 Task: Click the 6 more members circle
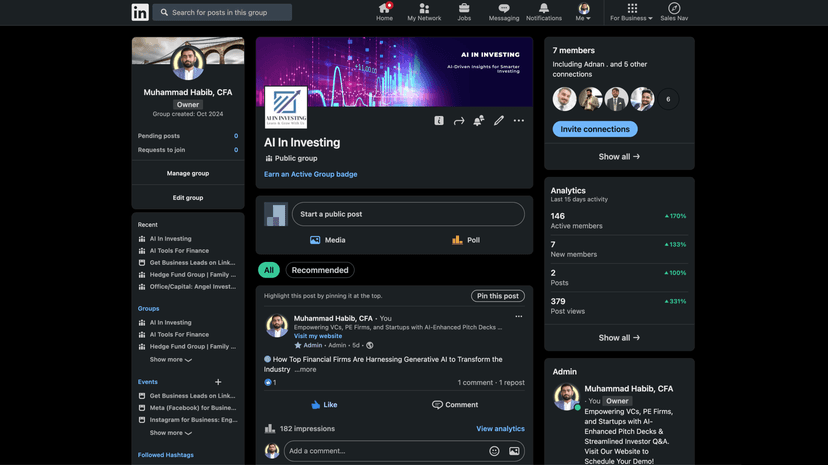click(x=668, y=99)
